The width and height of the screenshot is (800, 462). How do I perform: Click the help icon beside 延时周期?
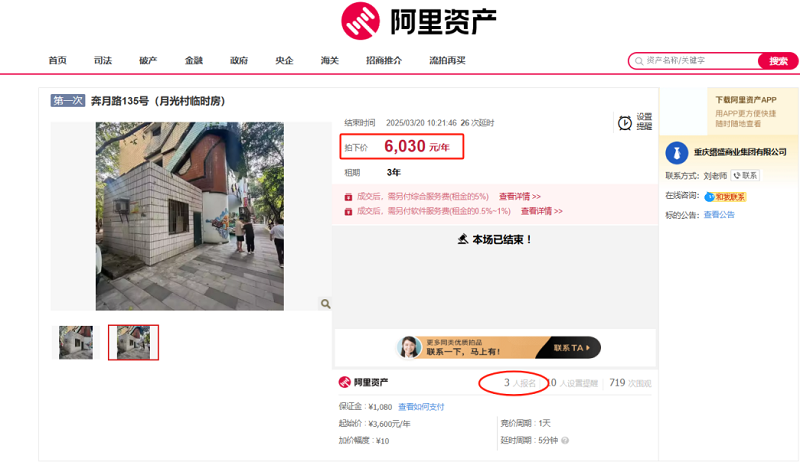(565, 441)
